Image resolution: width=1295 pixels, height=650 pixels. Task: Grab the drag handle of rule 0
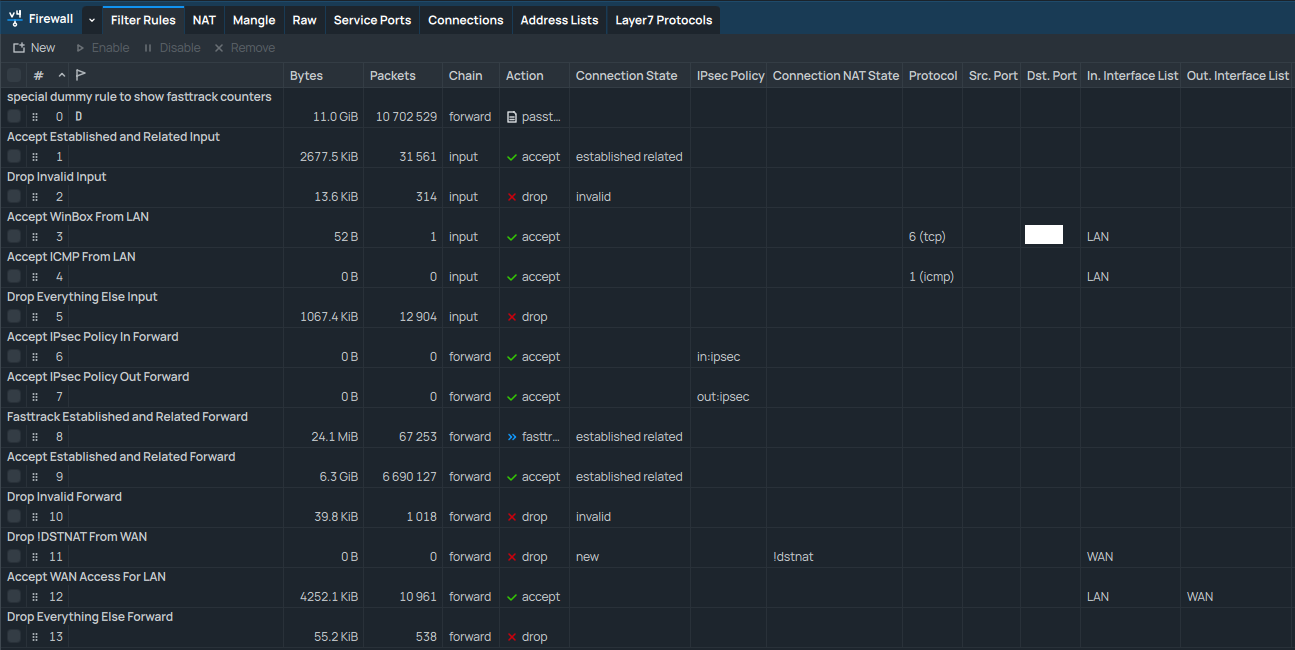click(x=35, y=117)
